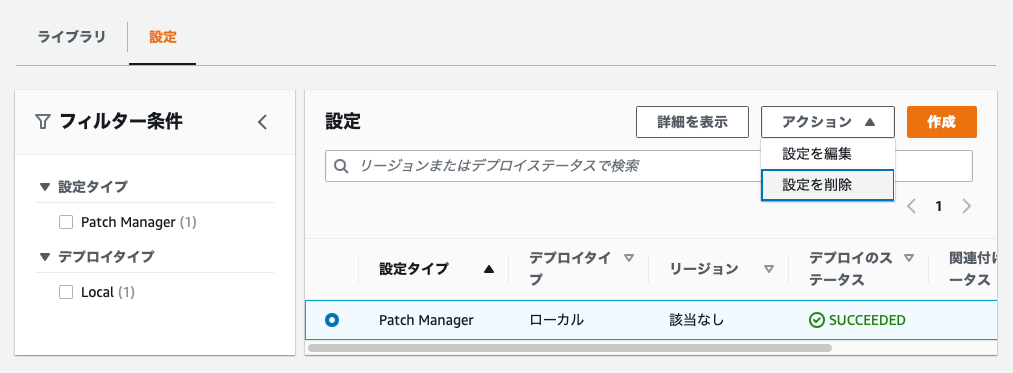This screenshot has height=373, width=1013.
Task: Click the SUCCEEDED status text
Action: coord(867,321)
